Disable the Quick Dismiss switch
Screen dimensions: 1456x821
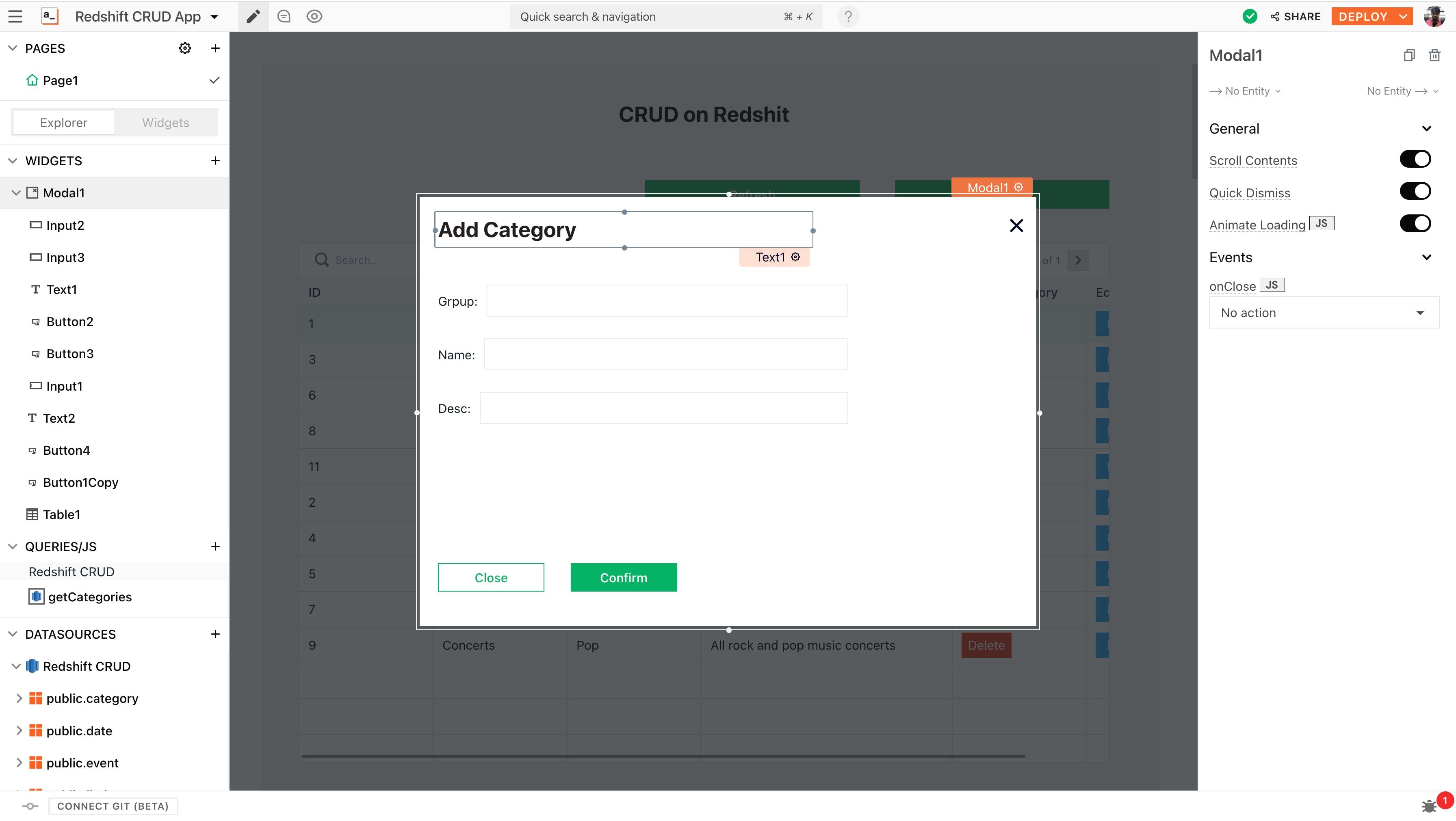point(1415,192)
